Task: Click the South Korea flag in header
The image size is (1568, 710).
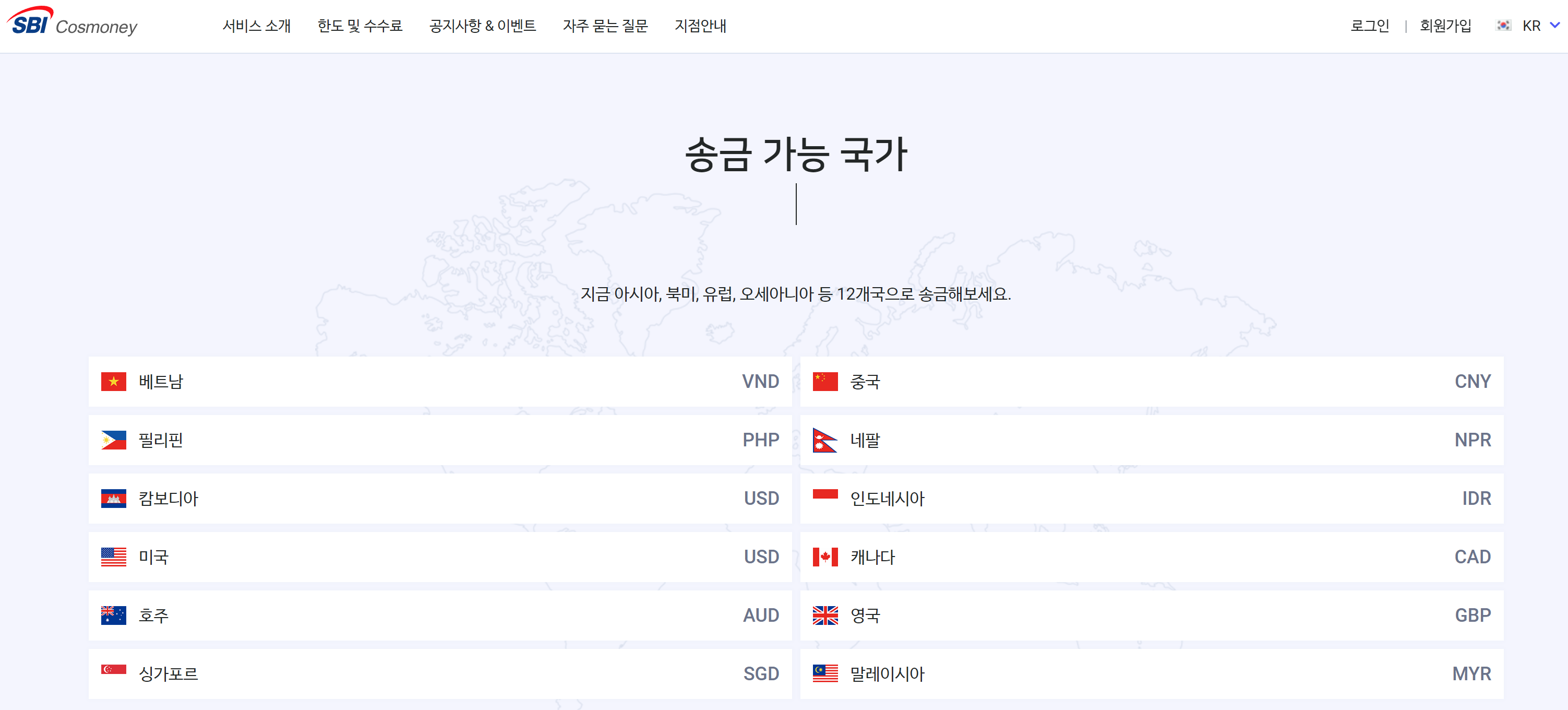Action: click(1503, 26)
